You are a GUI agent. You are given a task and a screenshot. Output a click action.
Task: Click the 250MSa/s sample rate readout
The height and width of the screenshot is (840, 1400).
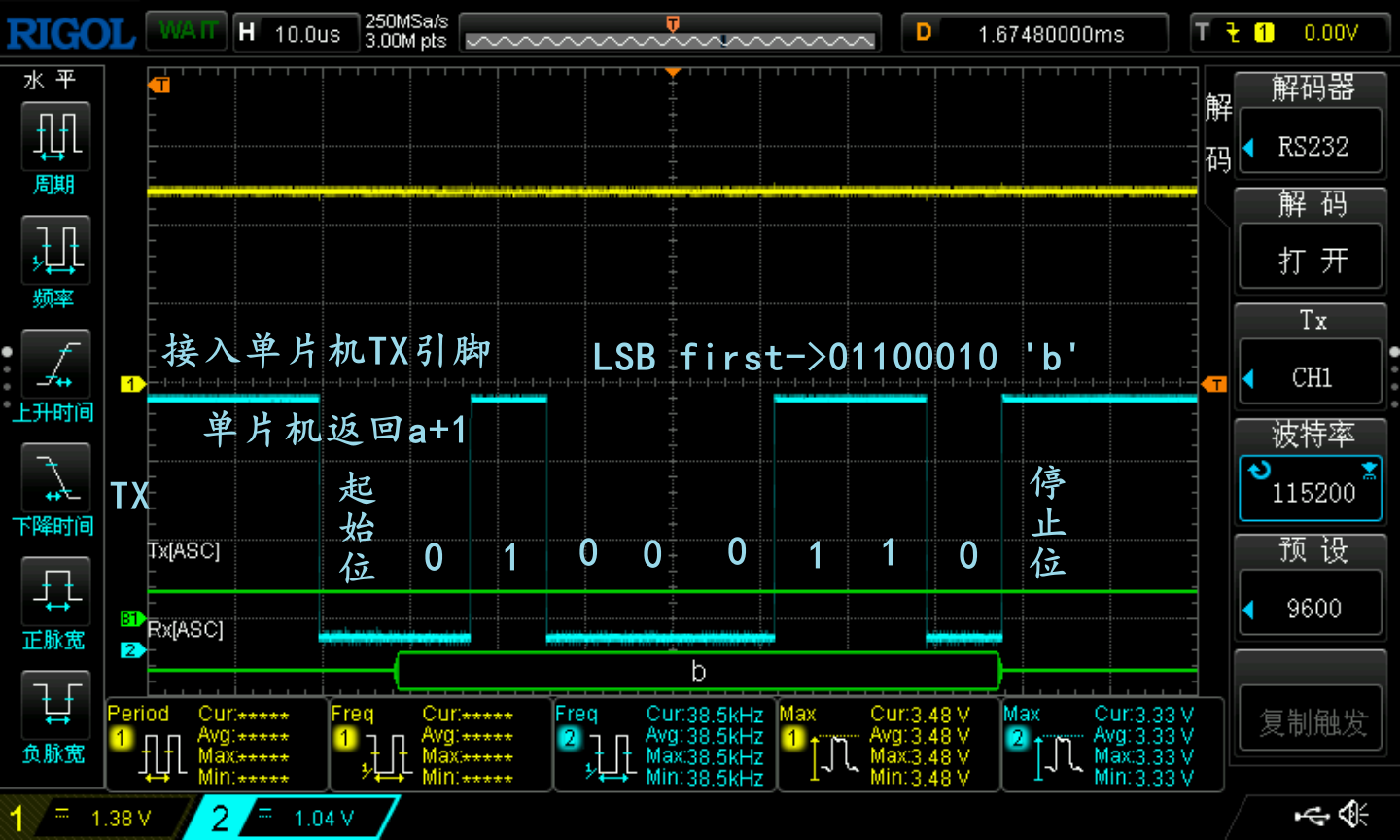(x=406, y=21)
